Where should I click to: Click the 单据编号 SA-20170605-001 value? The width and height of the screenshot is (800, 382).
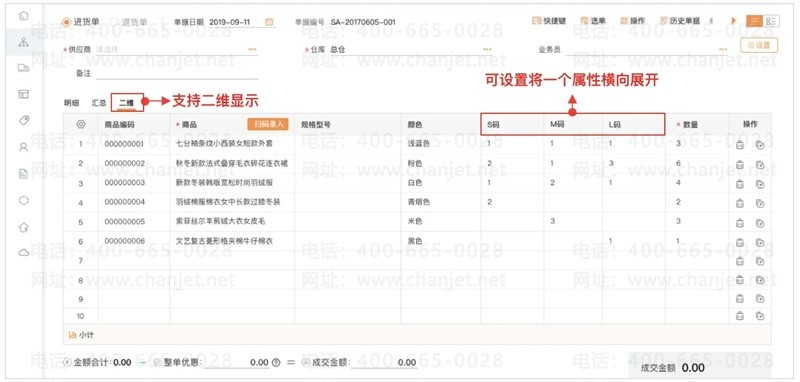(x=363, y=22)
